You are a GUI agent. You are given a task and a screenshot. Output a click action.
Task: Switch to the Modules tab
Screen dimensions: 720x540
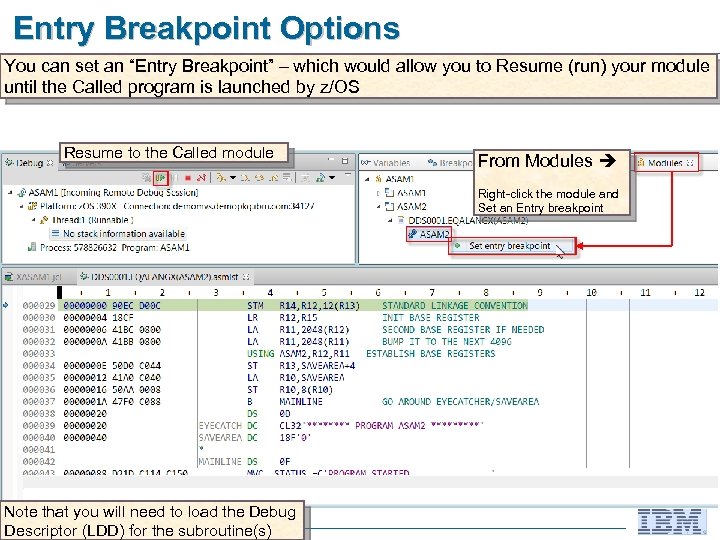(664, 163)
